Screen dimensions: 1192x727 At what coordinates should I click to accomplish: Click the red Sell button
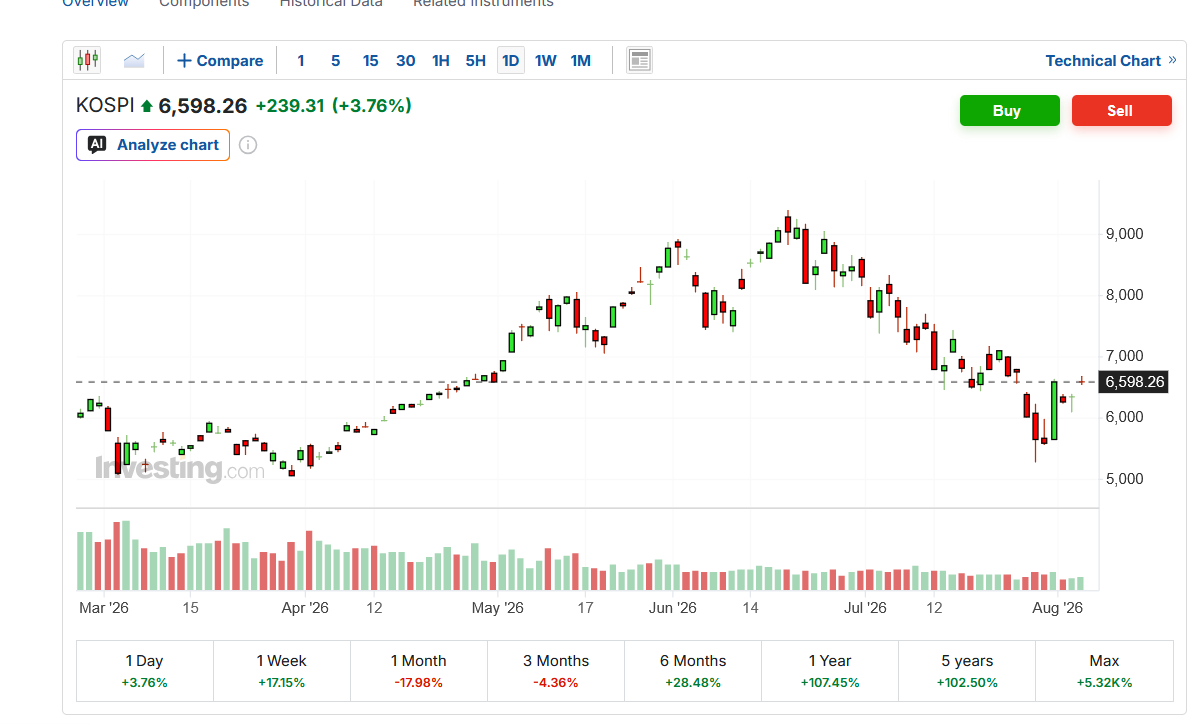pos(1121,110)
